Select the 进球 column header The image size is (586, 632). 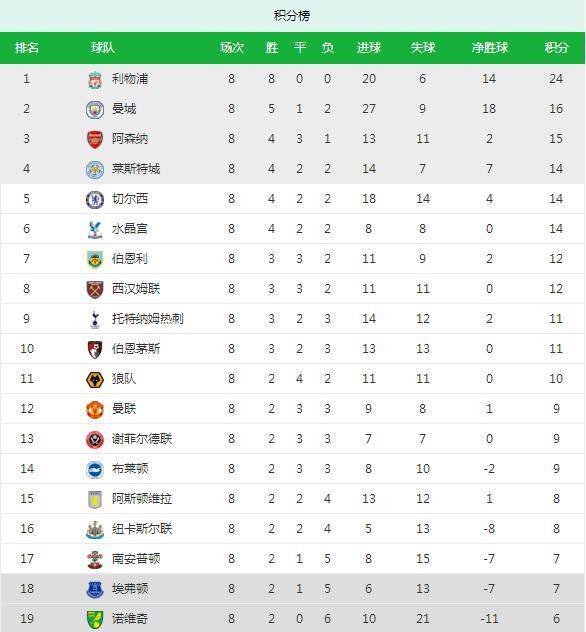368,48
